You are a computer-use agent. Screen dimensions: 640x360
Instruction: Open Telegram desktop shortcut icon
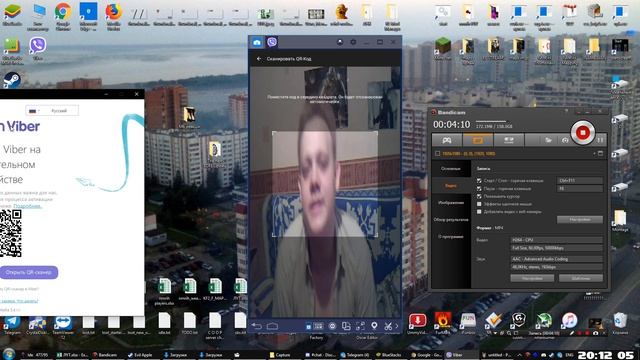pos(12,324)
